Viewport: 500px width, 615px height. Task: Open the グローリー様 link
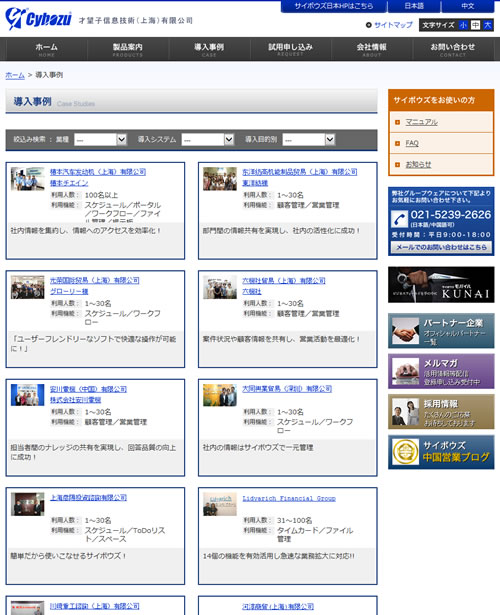click(x=69, y=291)
